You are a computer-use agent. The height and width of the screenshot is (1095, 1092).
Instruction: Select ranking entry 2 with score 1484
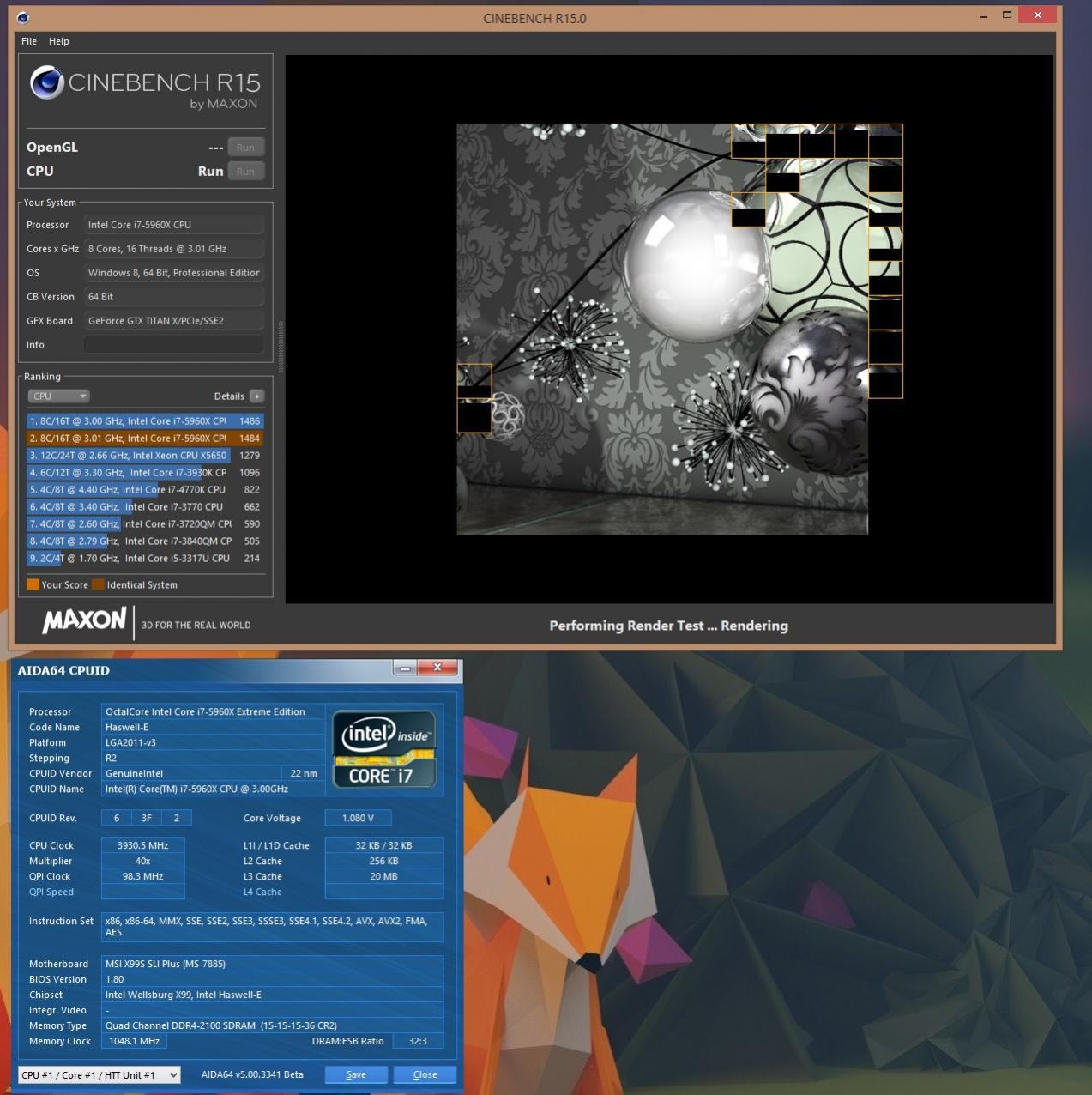coord(145,439)
